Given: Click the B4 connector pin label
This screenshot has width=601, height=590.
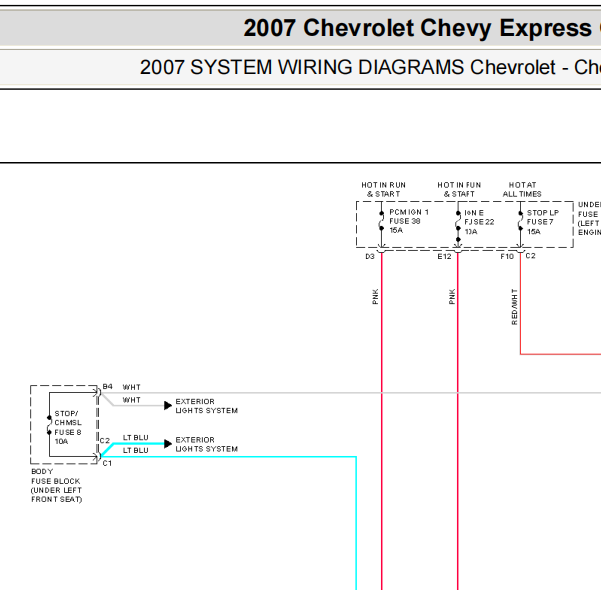Looking at the screenshot, I should 108,386.
